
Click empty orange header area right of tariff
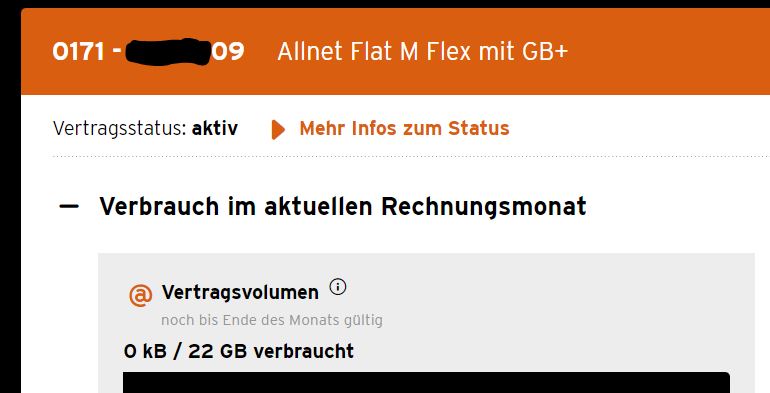(x=668, y=52)
